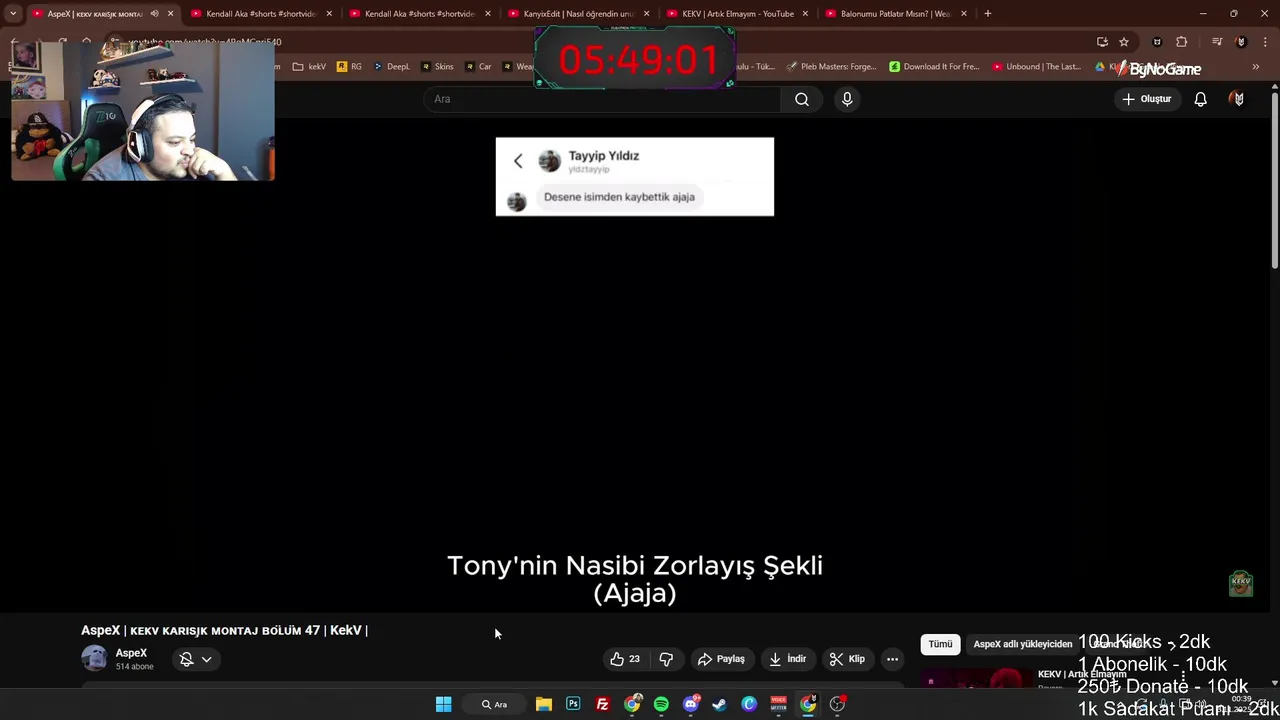Open Discord from the taskbar

coord(690,704)
